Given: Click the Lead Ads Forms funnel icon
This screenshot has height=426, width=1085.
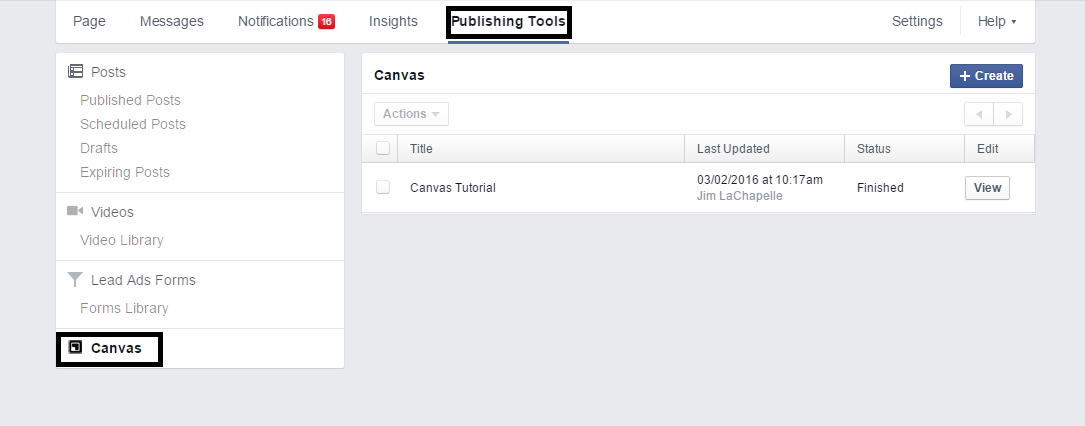Looking at the screenshot, I should tap(75, 279).
